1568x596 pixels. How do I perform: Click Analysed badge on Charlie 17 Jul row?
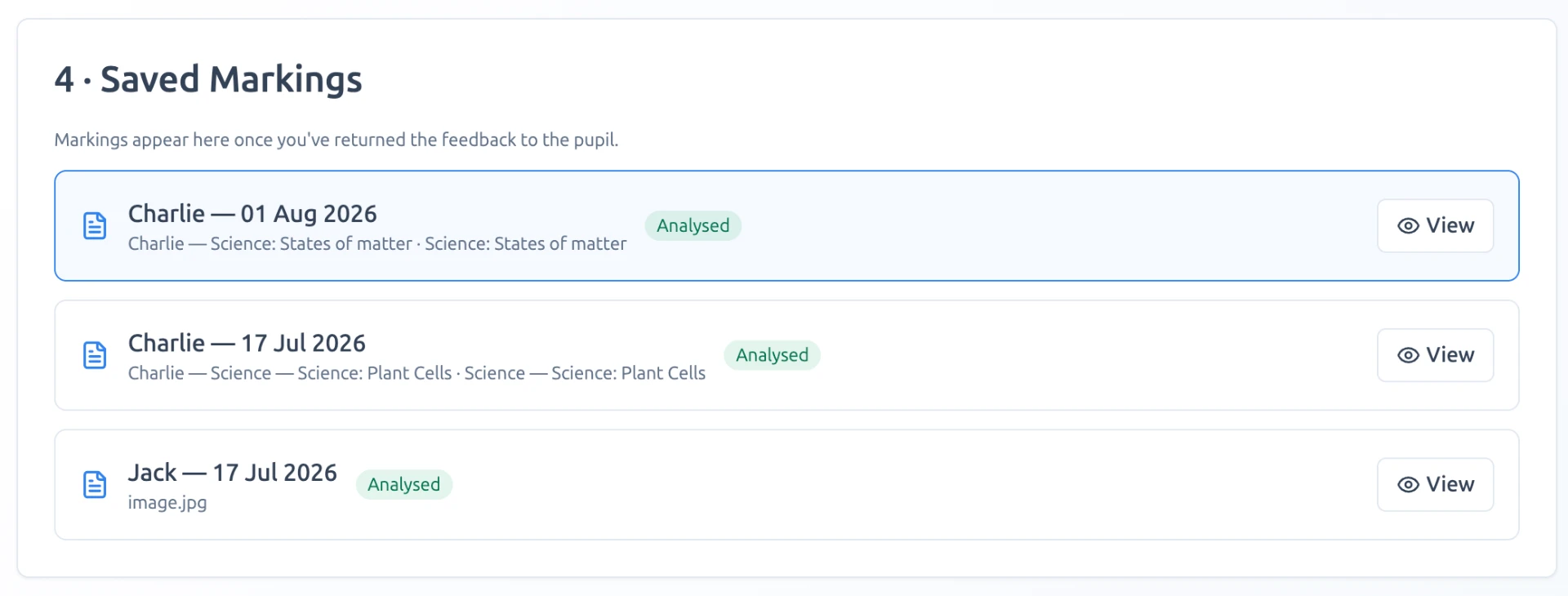tap(772, 355)
